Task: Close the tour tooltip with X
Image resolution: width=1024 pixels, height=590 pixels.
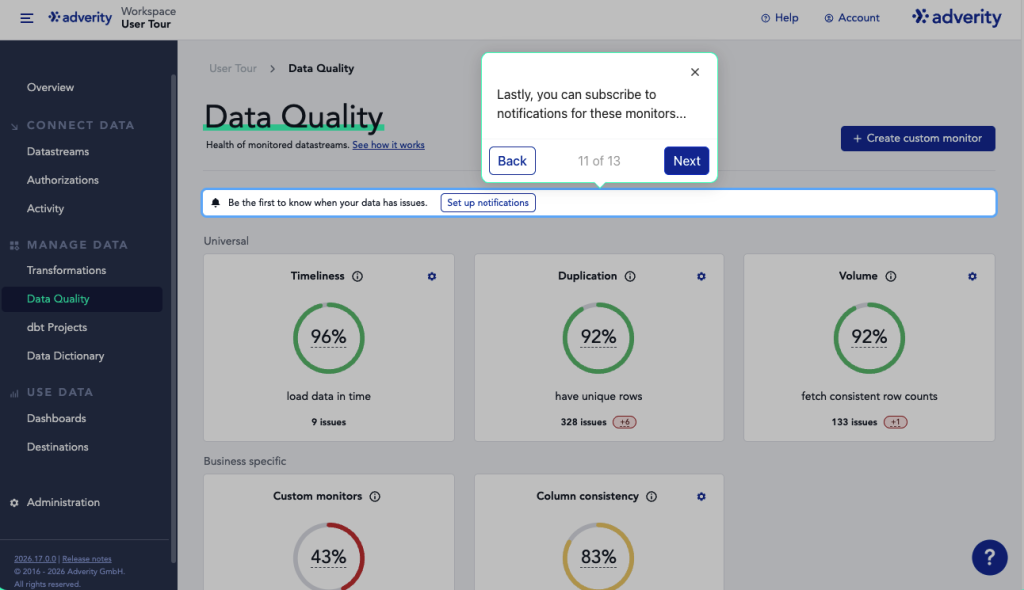Action: pyautogui.click(x=695, y=72)
